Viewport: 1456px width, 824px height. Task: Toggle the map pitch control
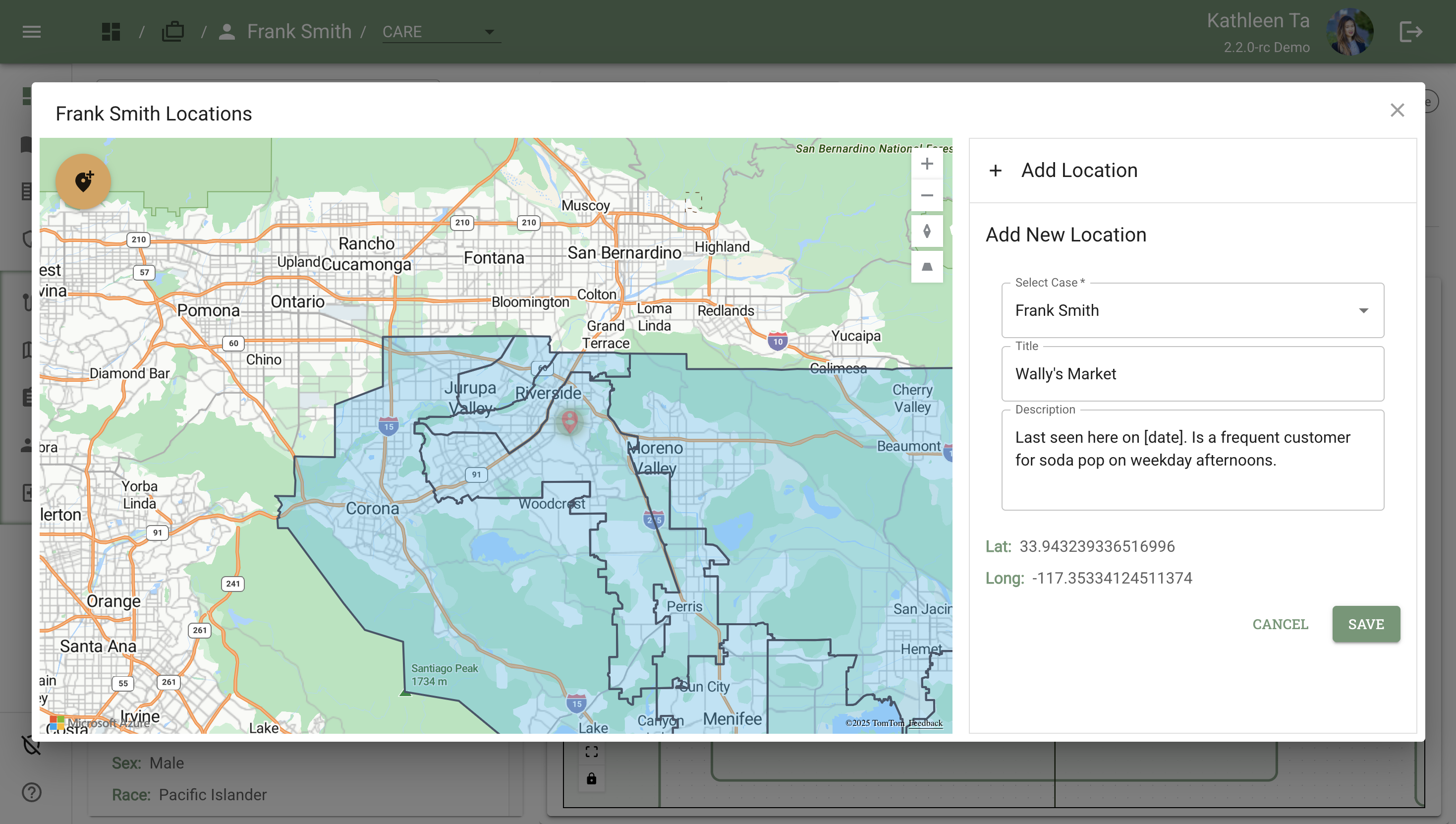[927, 267]
